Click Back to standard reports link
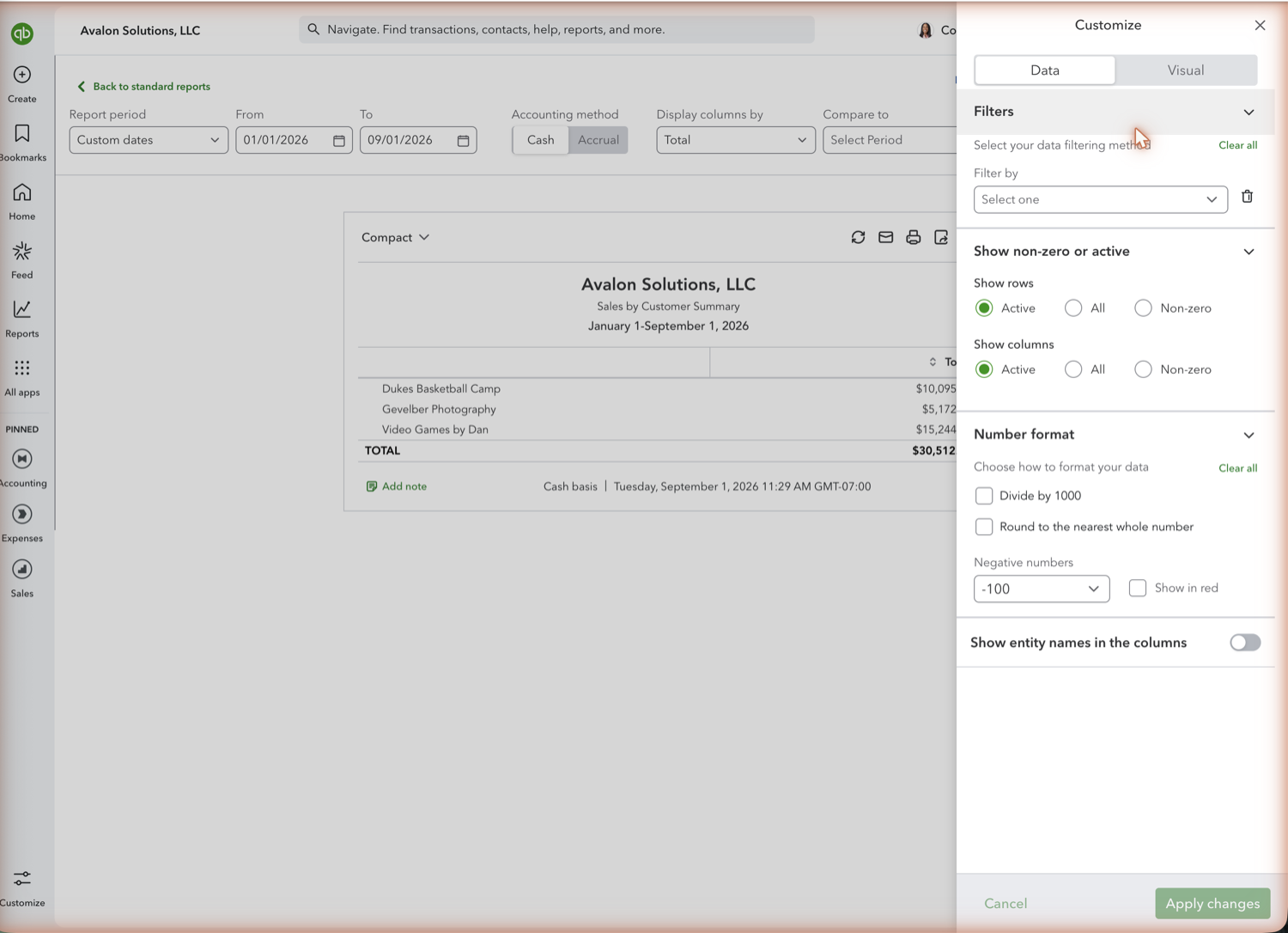 coord(143,86)
